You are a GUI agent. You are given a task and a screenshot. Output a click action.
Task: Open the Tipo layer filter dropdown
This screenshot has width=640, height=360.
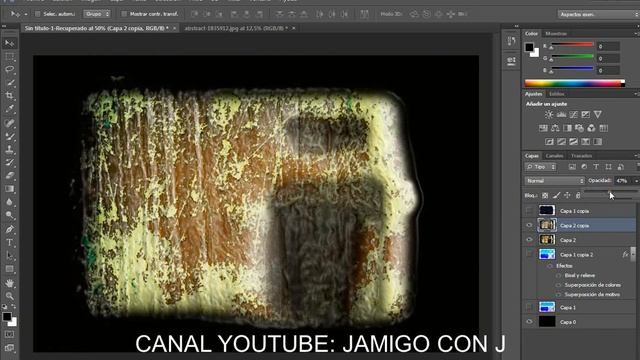pos(541,167)
